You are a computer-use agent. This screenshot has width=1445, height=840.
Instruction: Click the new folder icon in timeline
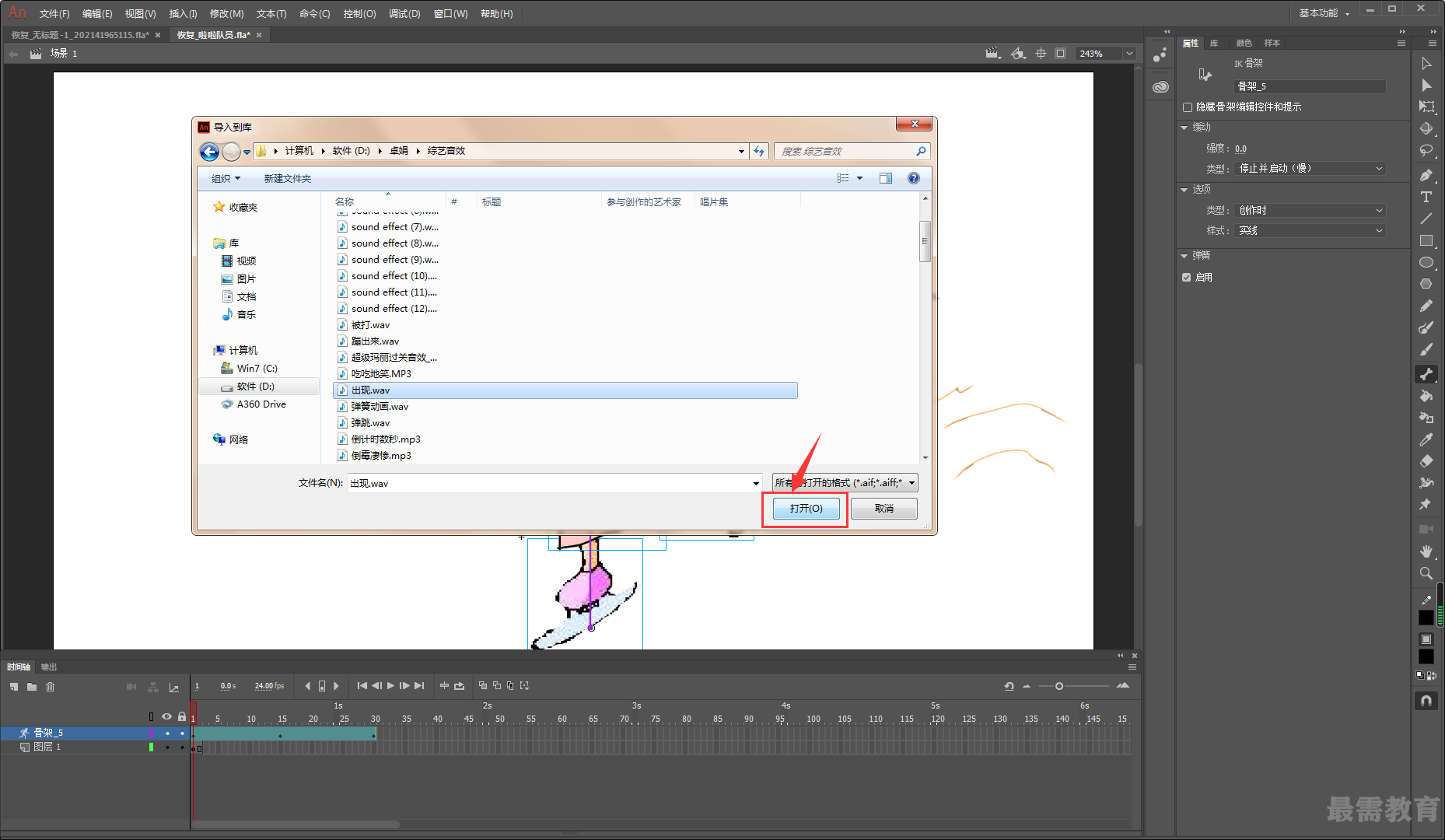(32, 687)
